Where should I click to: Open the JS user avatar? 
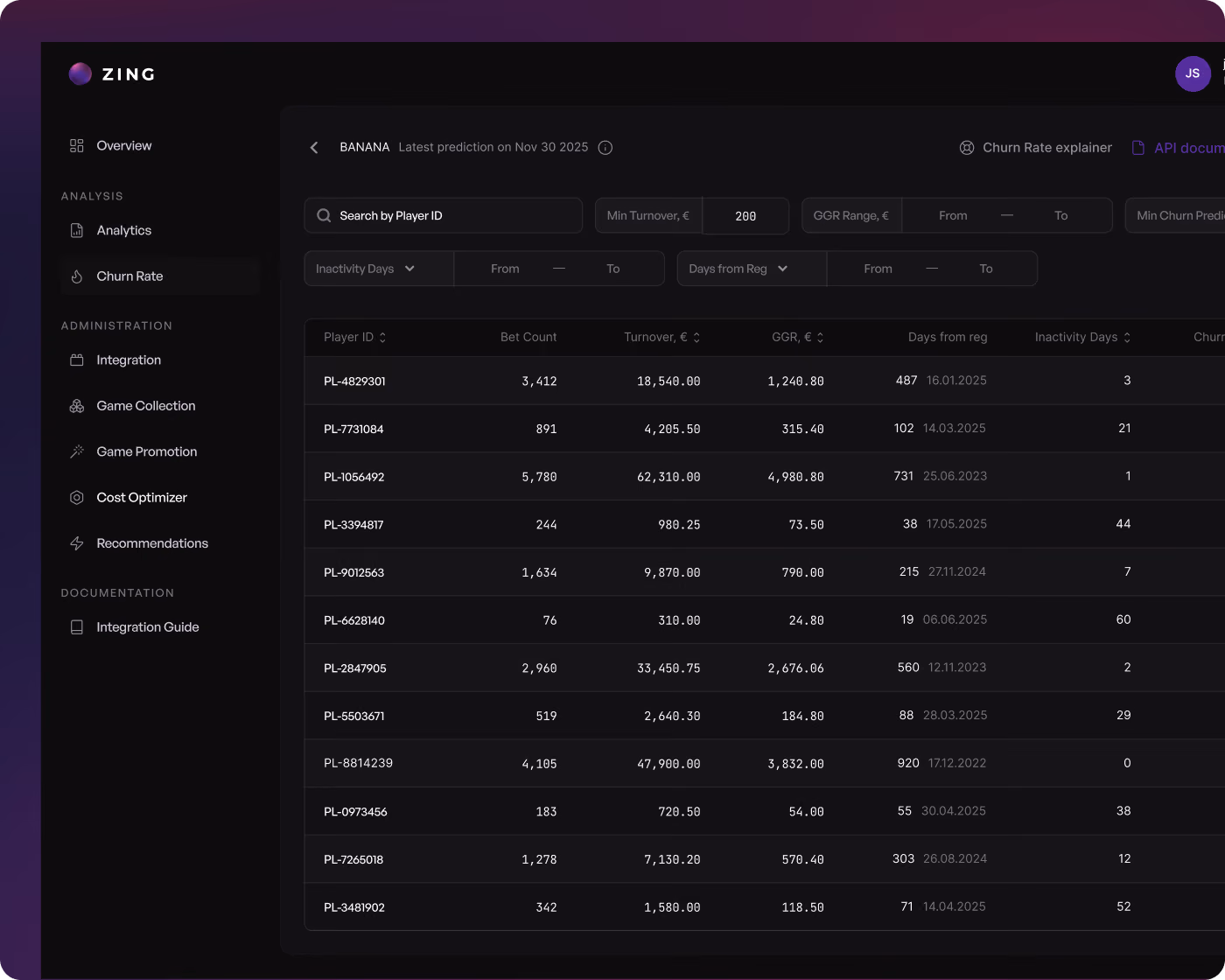click(x=1193, y=73)
